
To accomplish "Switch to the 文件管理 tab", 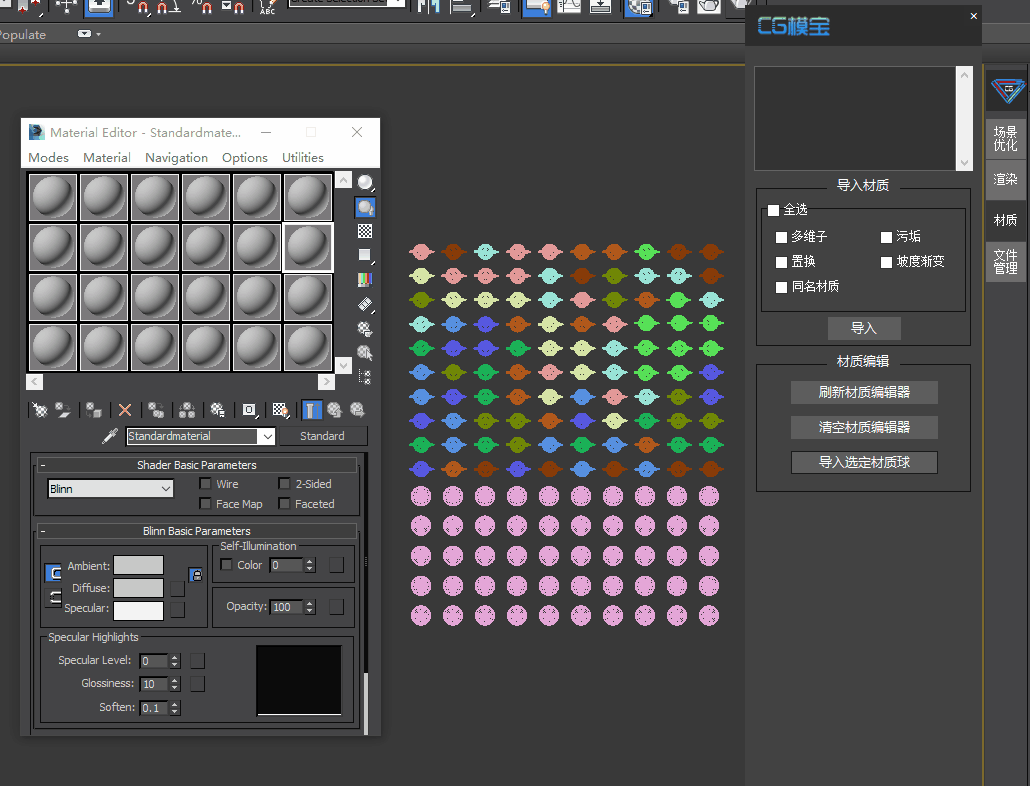I will 1006,263.
